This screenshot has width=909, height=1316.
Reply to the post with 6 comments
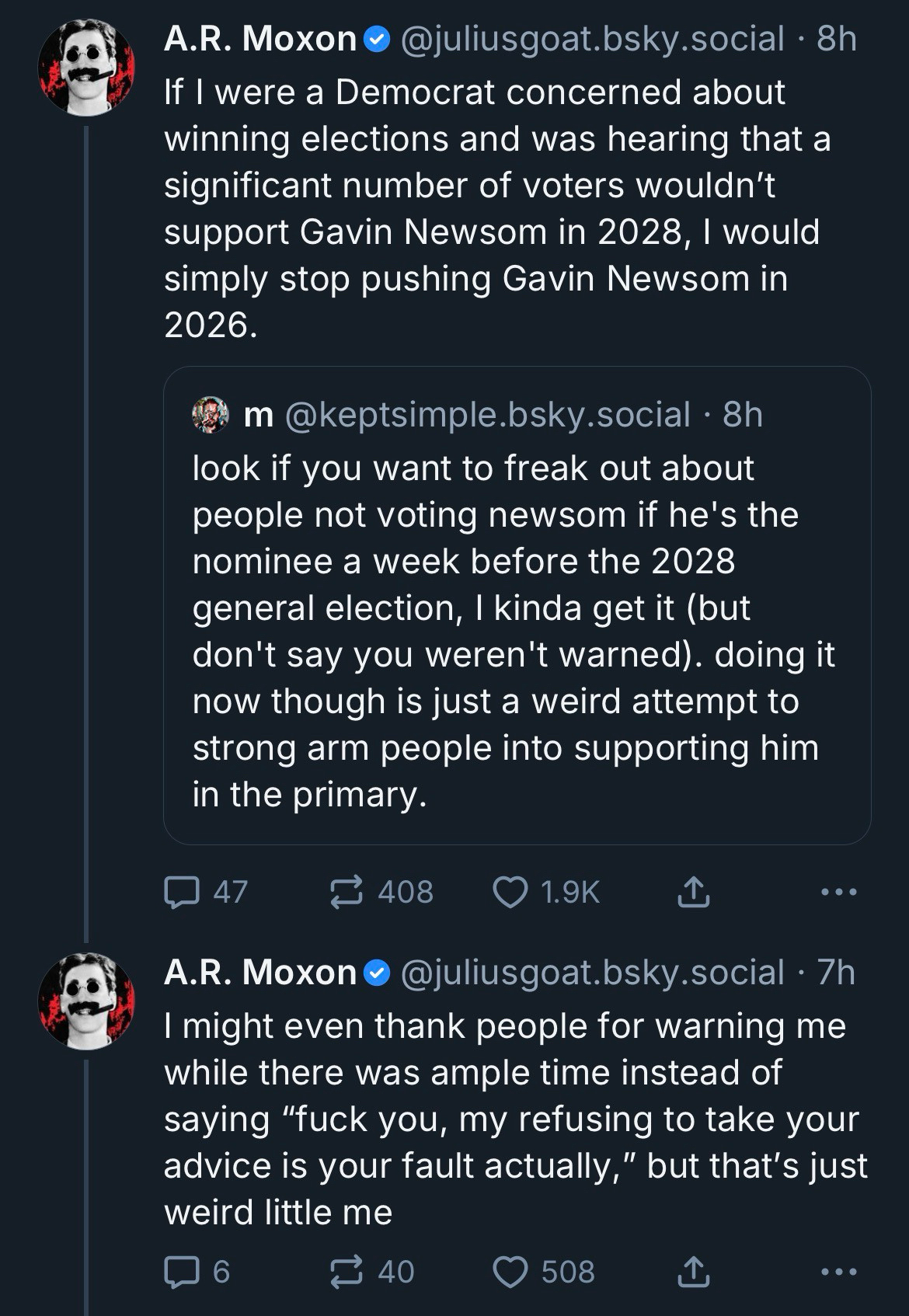[182, 1272]
